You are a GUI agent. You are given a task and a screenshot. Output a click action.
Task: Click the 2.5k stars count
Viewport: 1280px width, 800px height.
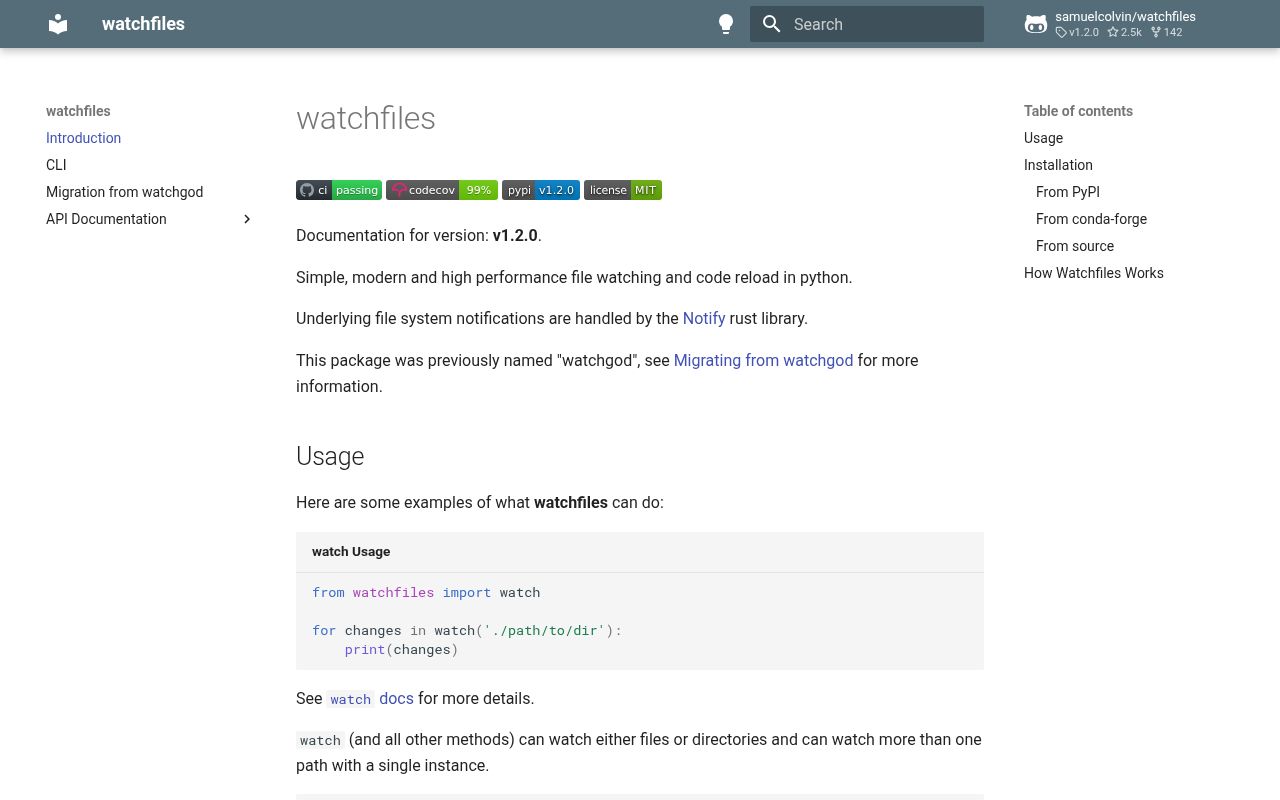(x=1124, y=32)
